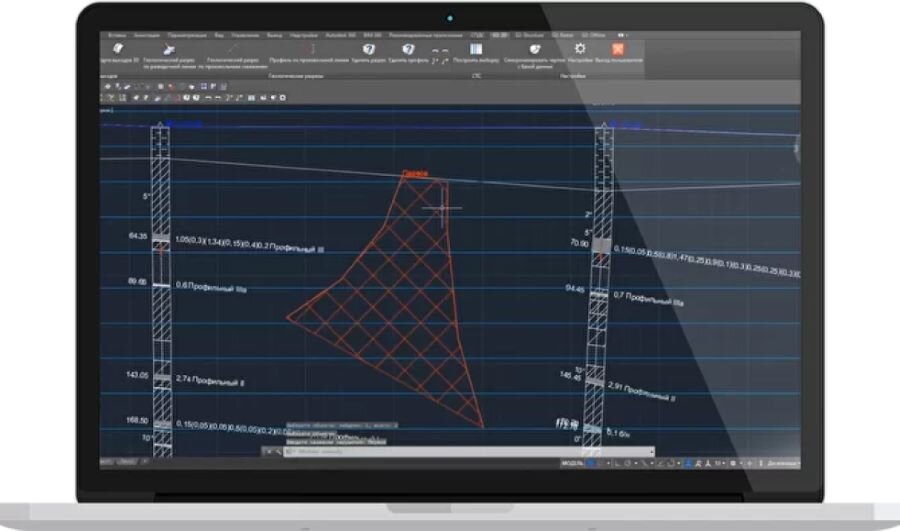Click the 2,91 Профильный II label
The width and height of the screenshot is (900, 531).
click(x=642, y=391)
